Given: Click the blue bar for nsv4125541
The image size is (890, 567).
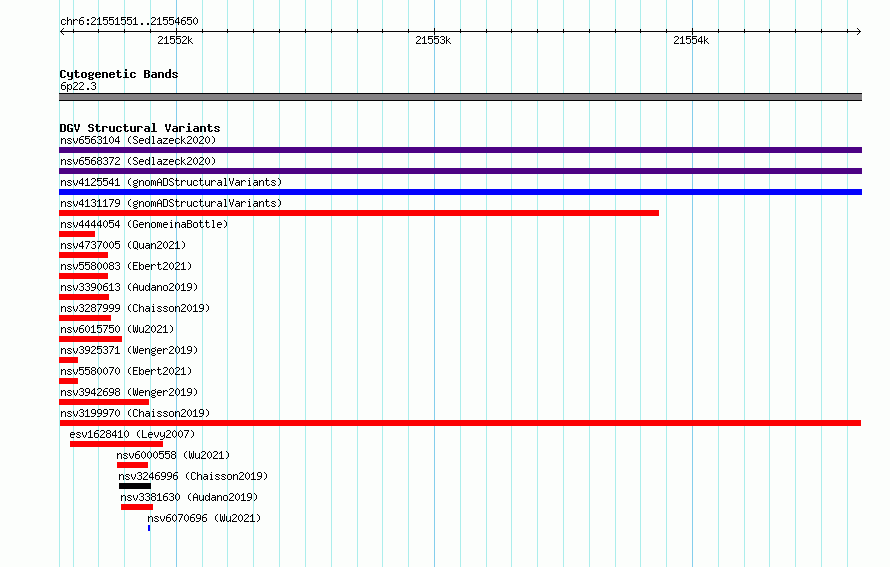Looking at the screenshot, I should 460,192.
